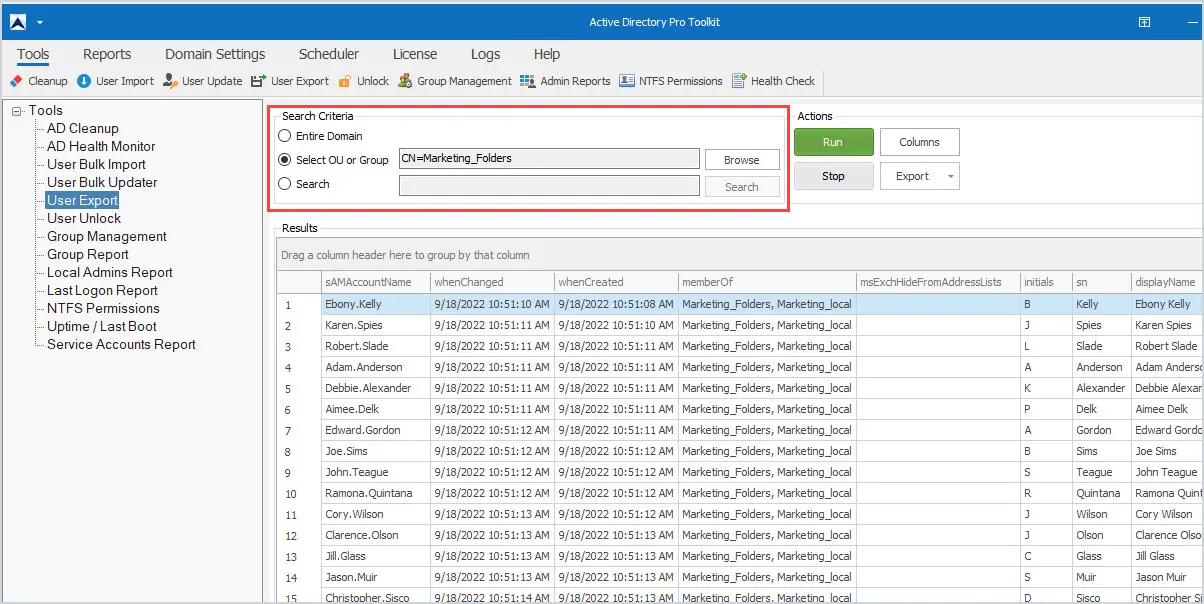Screen dimensions: 1204x604
Task: Open the Logs menu
Action: tap(486, 54)
